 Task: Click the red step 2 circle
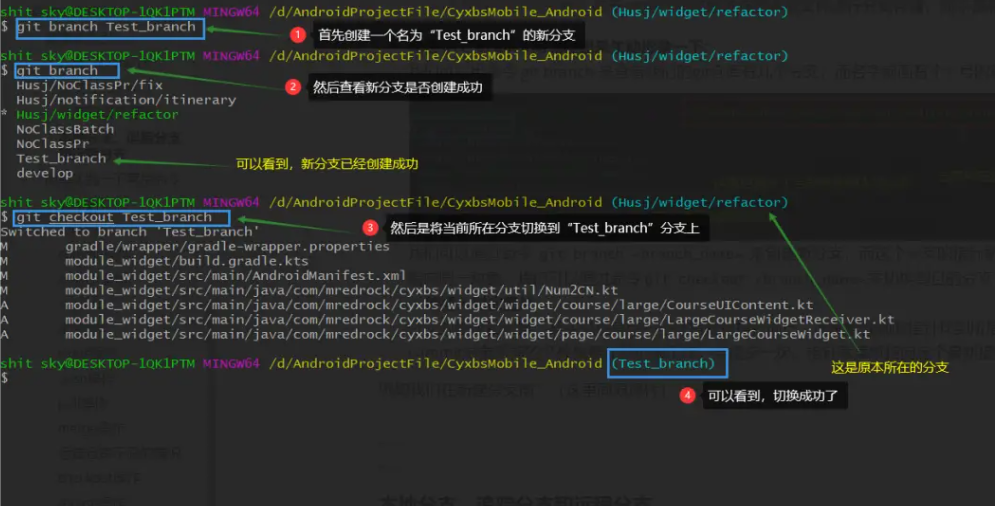[293, 87]
